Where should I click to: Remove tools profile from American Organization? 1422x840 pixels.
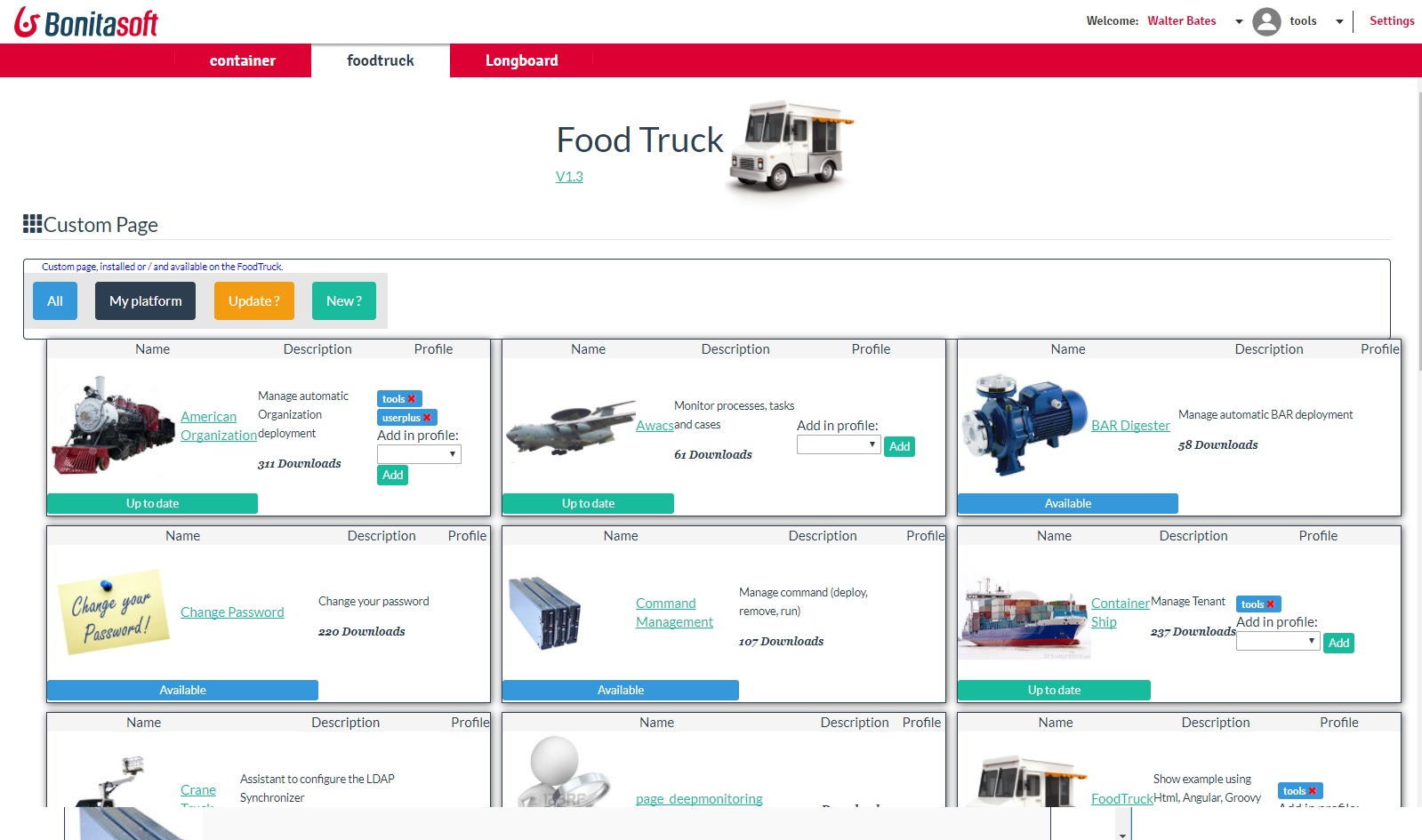(x=412, y=399)
